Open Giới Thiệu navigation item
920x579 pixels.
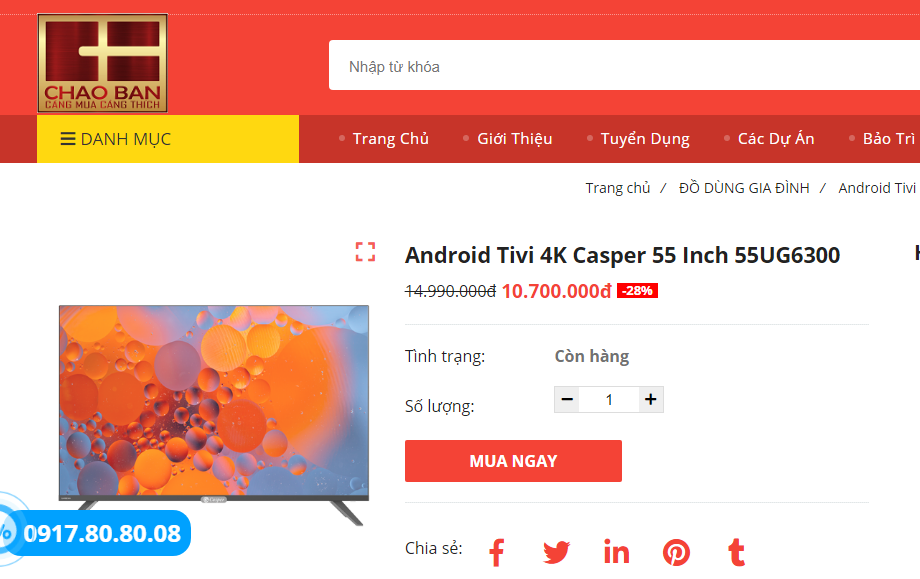515,139
